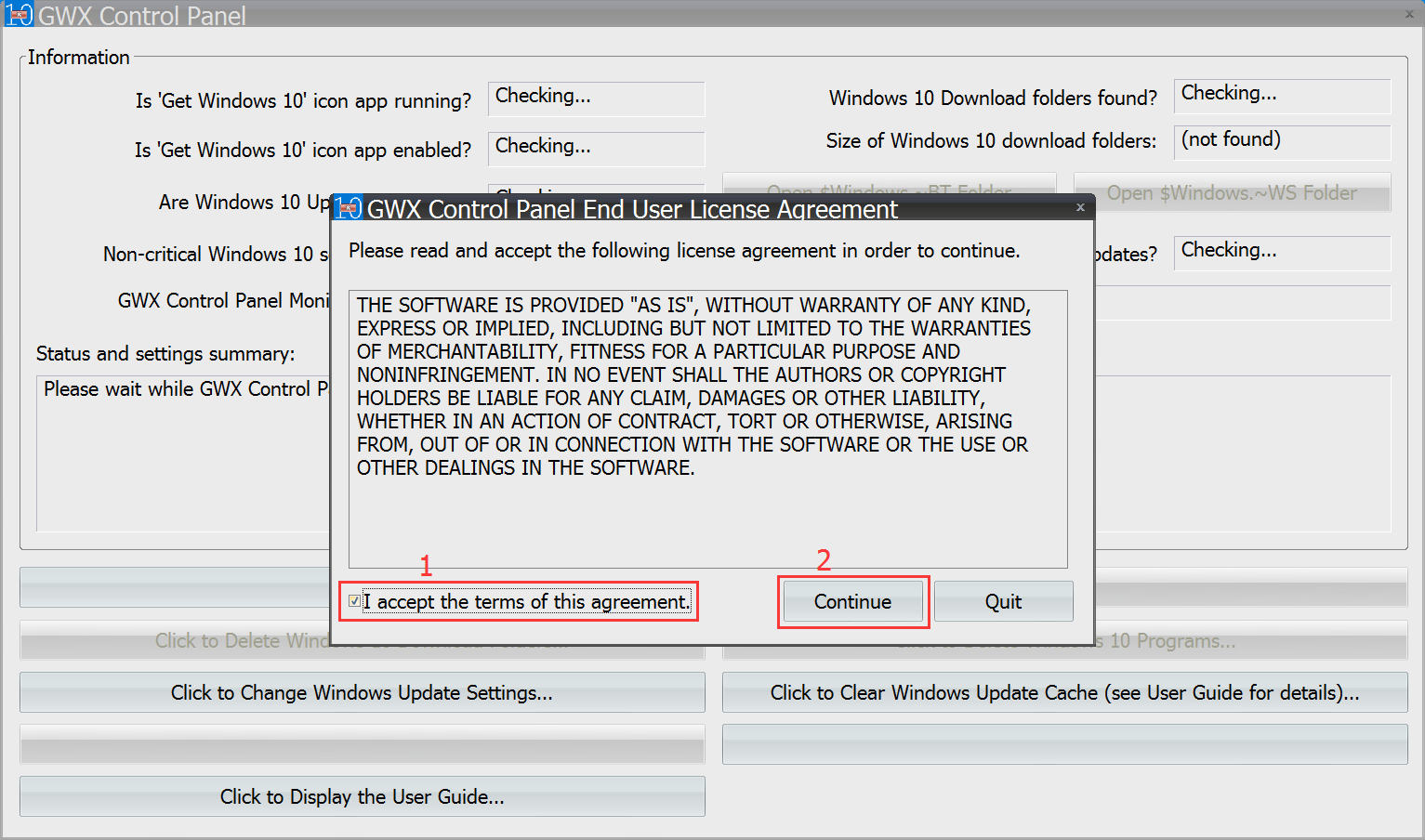Click inside the license agreement text box
Image resolution: width=1425 pixels, height=840 pixels.
(707, 428)
